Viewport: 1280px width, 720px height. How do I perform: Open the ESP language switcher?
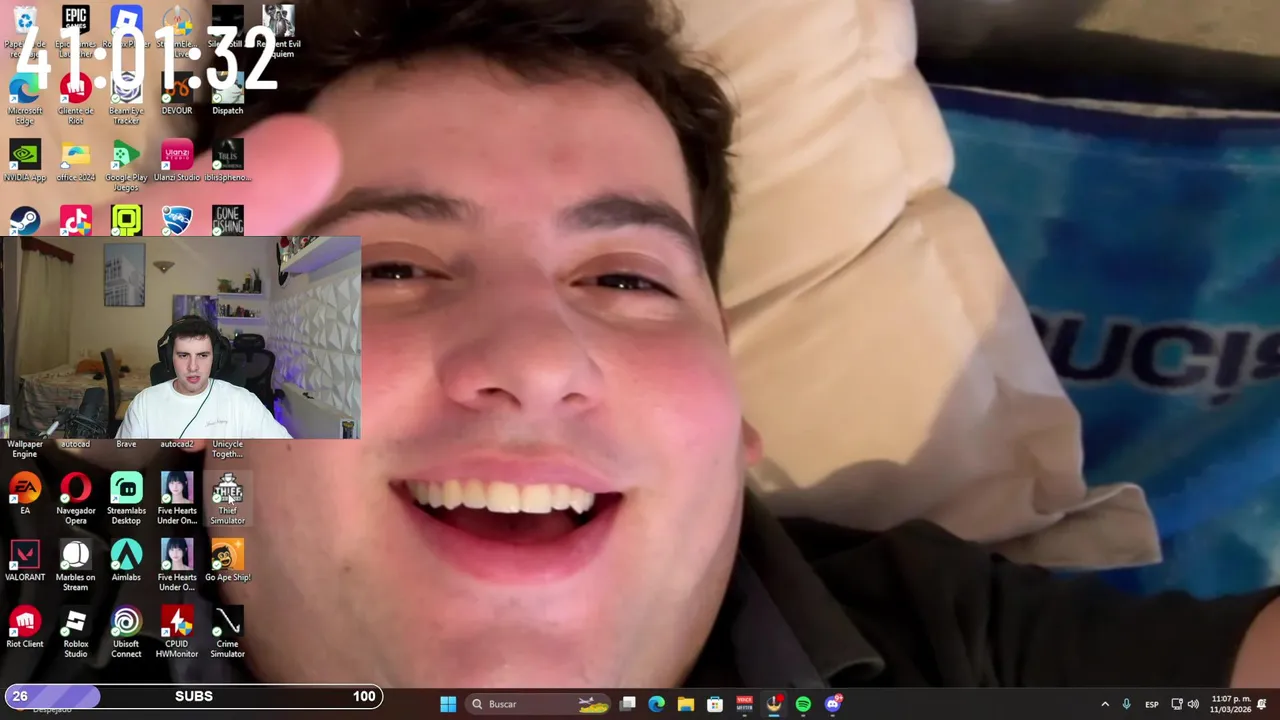(x=1152, y=704)
